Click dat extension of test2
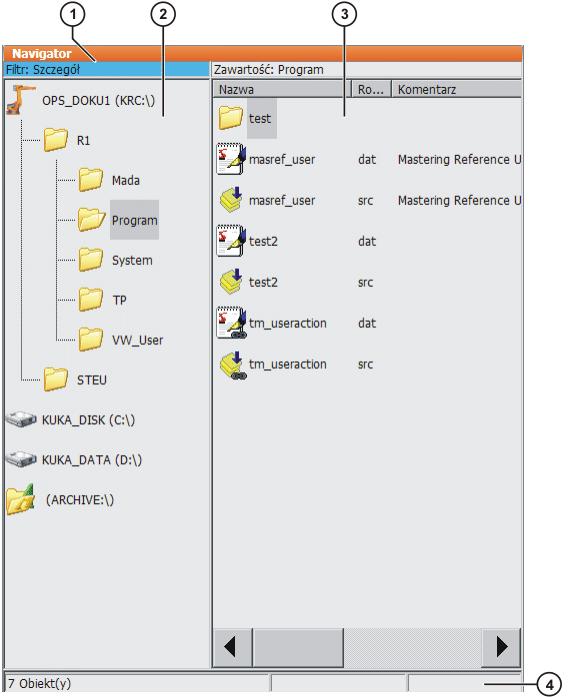The image size is (570, 697). point(367,241)
